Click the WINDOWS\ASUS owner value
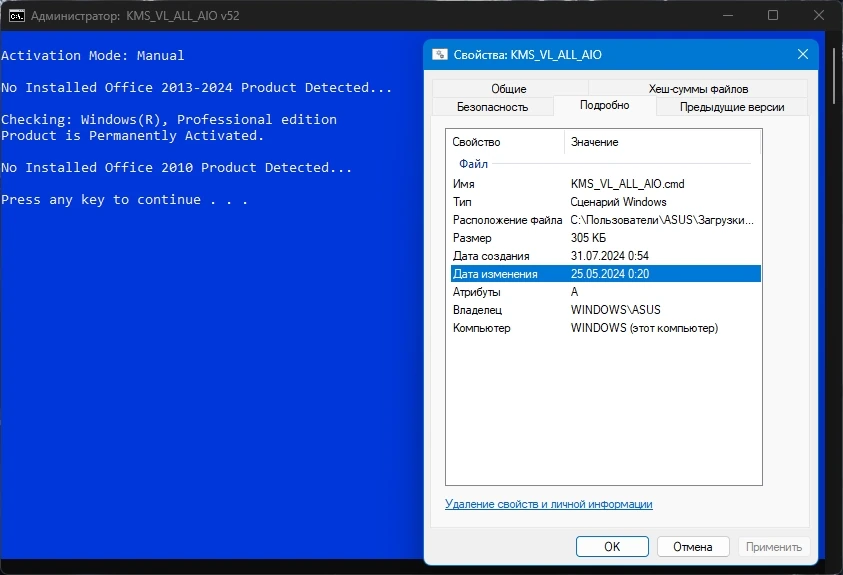This screenshot has width=843, height=575. [x=616, y=310]
